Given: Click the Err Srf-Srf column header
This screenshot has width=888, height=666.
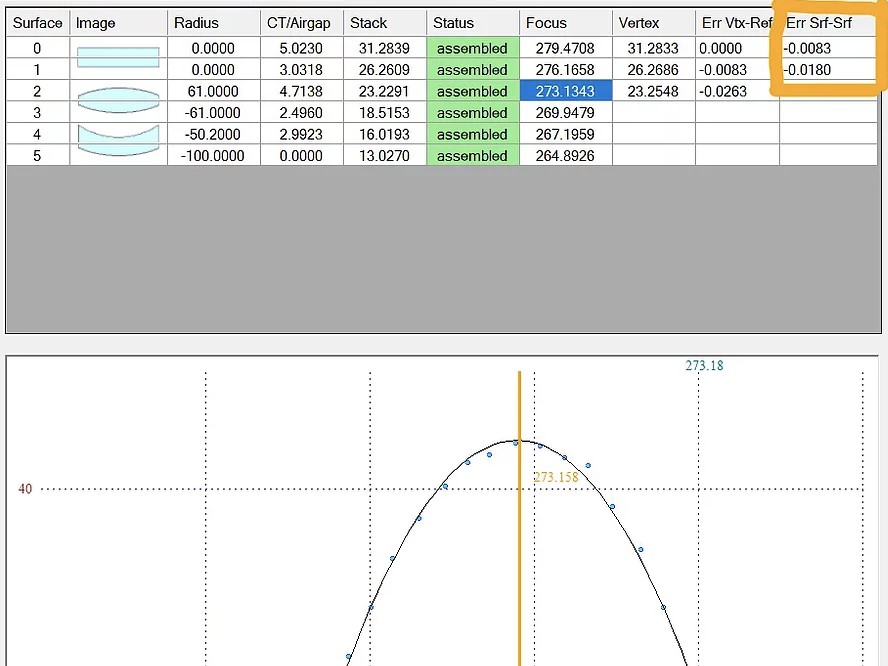Looking at the screenshot, I should (x=828, y=23).
